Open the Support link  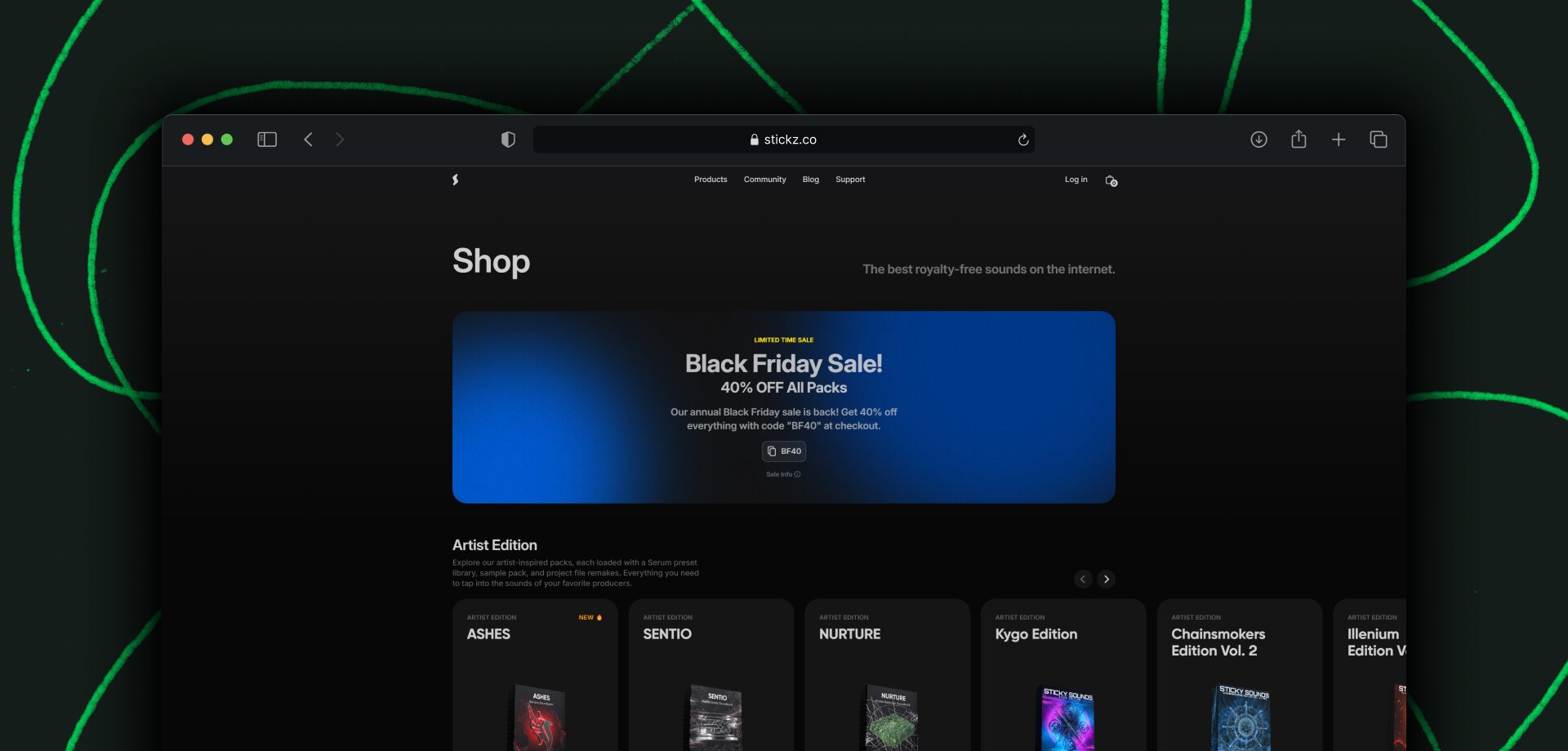coord(850,180)
